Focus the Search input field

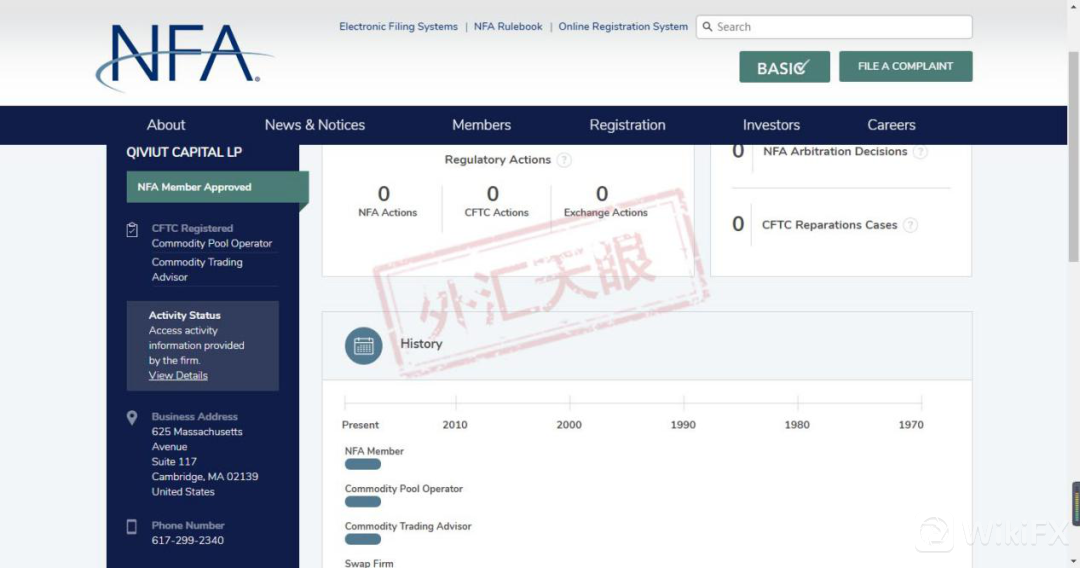coord(834,27)
